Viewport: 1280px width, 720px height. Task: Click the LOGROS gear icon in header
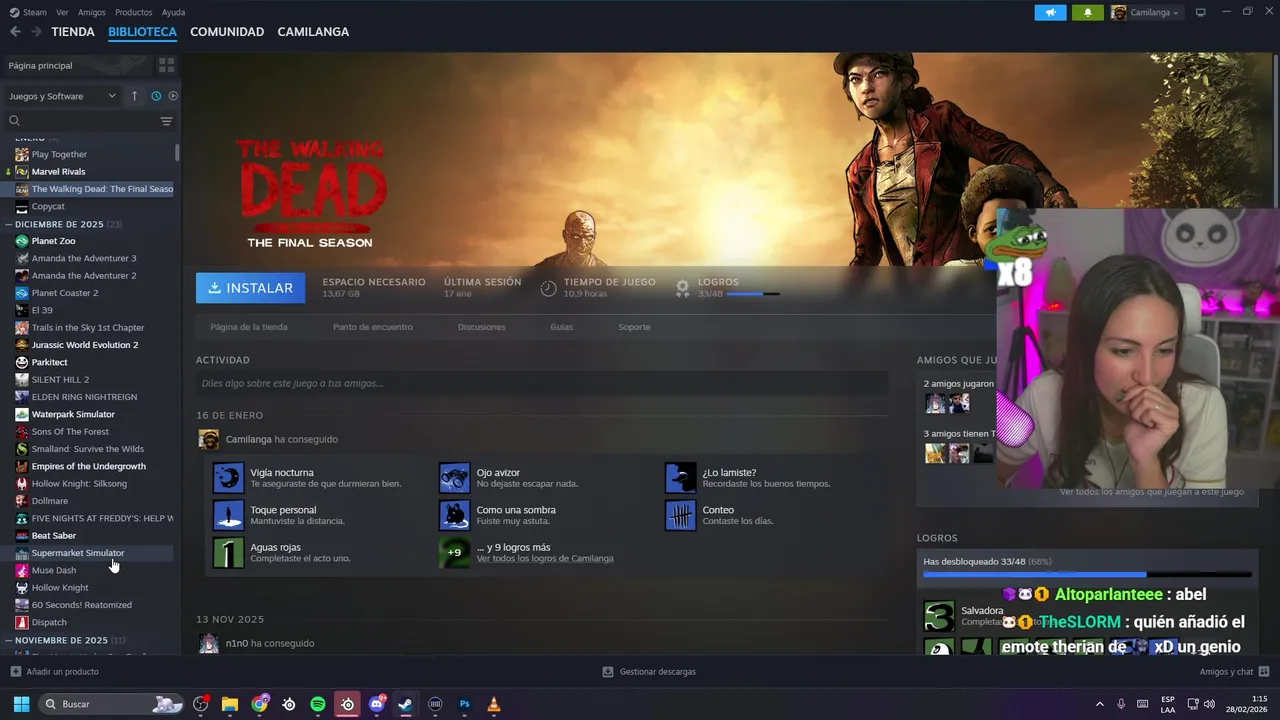point(682,288)
